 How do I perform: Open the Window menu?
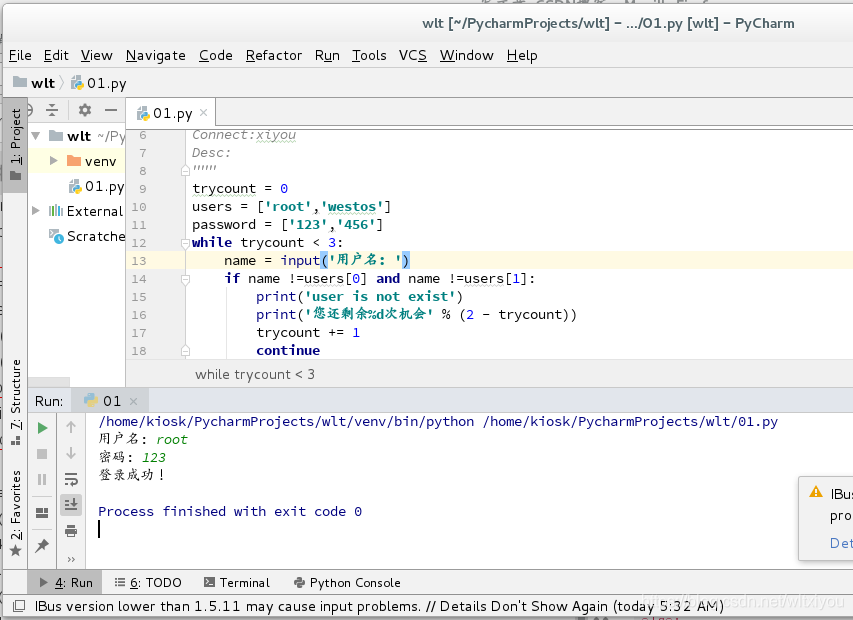click(x=467, y=55)
